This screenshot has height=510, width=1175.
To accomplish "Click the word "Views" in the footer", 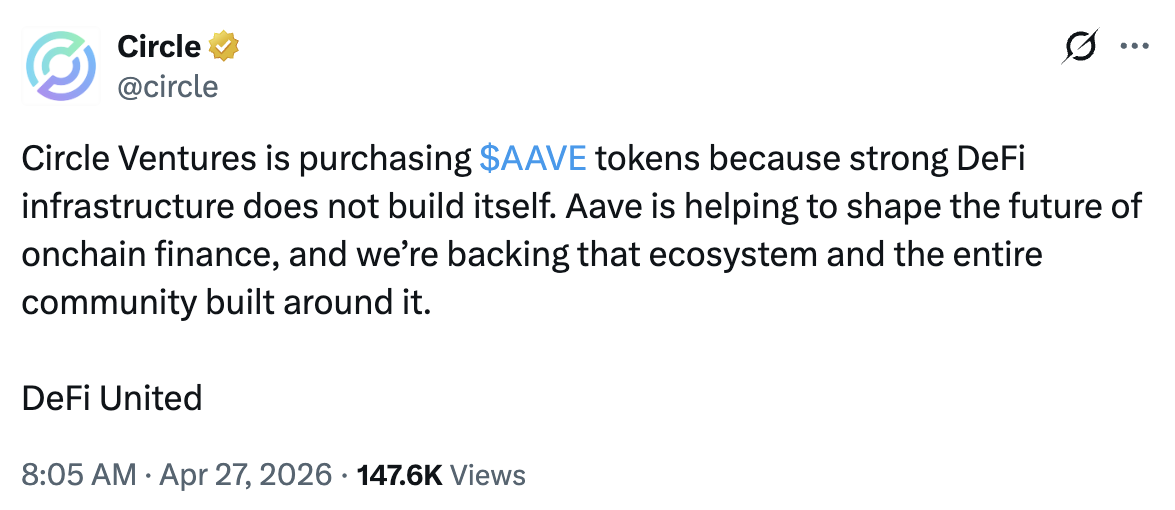I will click(x=486, y=474).
